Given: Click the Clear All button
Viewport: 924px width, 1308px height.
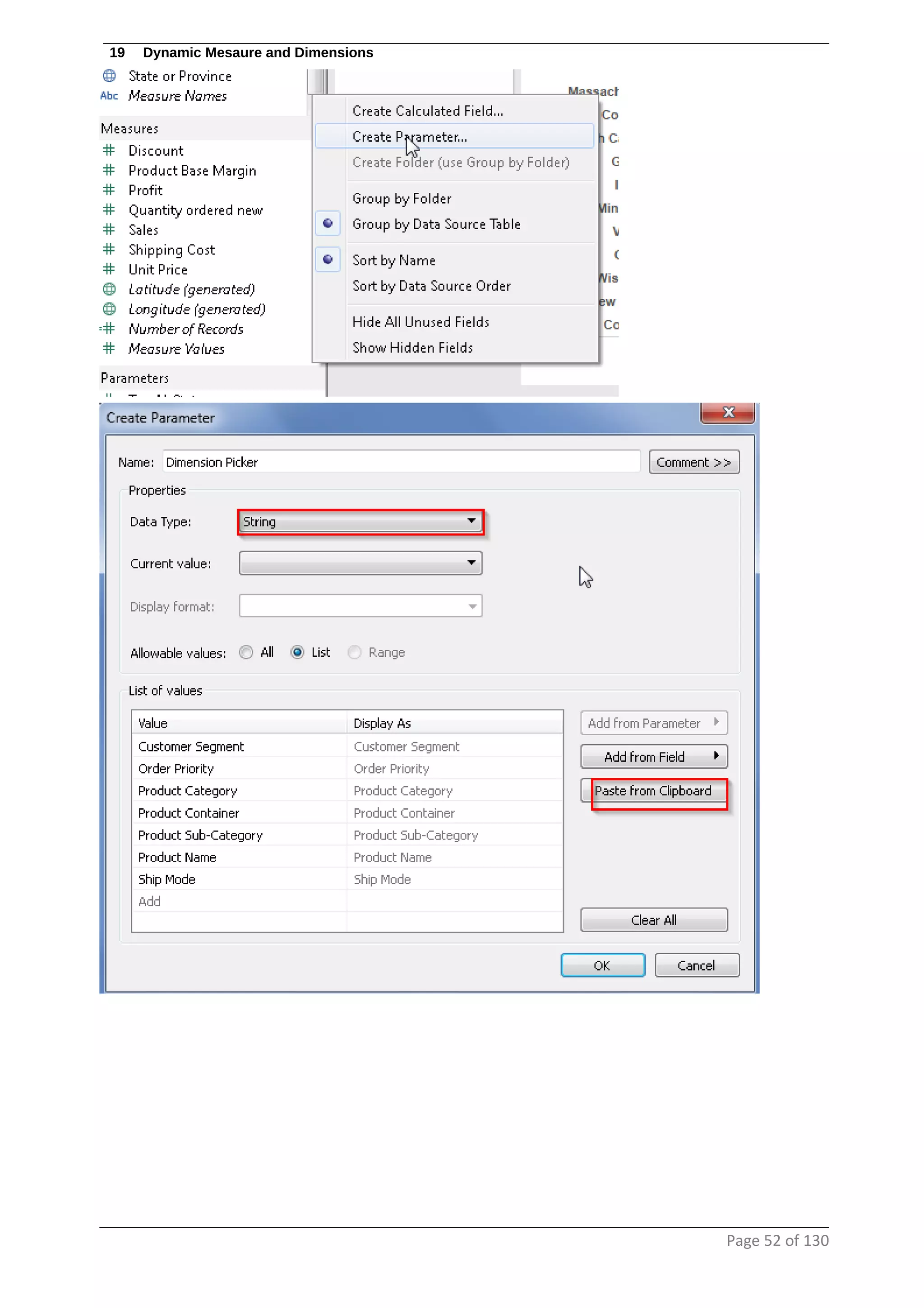Looking at the screenshot, I should pyautogui.click(x=654, y=920).
